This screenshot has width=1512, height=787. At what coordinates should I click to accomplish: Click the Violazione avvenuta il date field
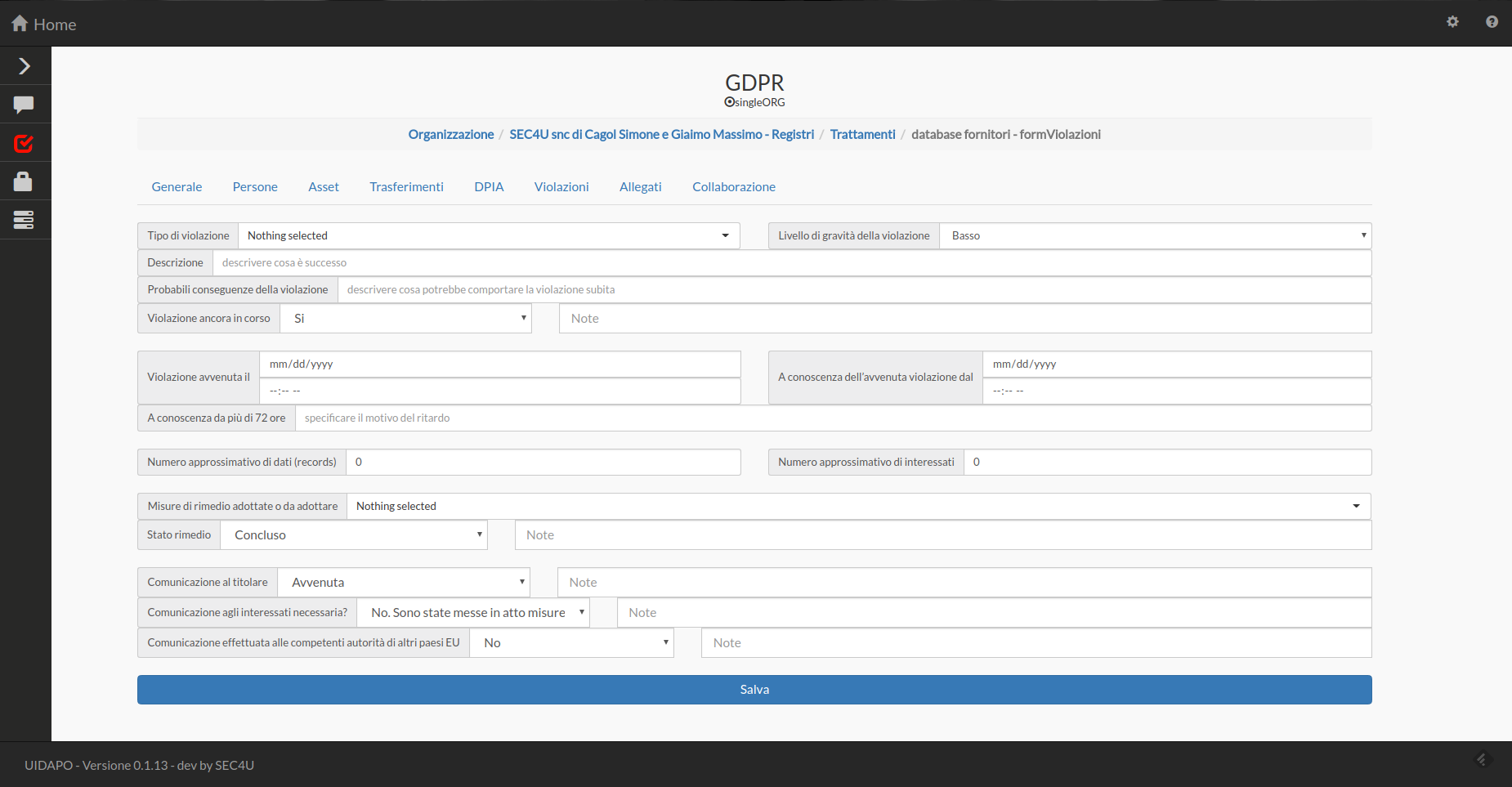pyautogui.click(x=500, y=364)
